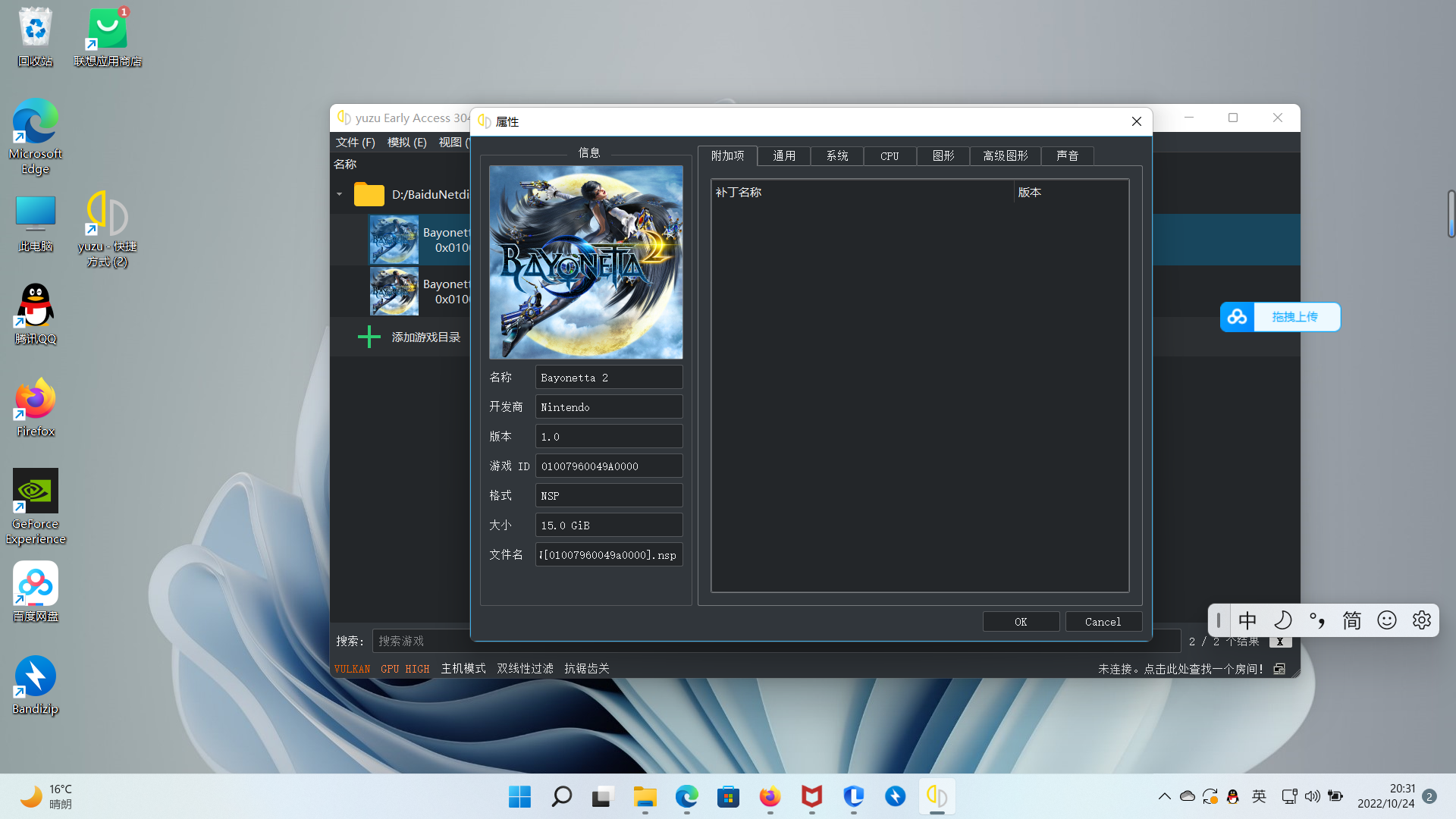Toggle 主机模式 docked mode in status bar
This screenshot has height=819, width=1456.
click(x=463, y=669)
